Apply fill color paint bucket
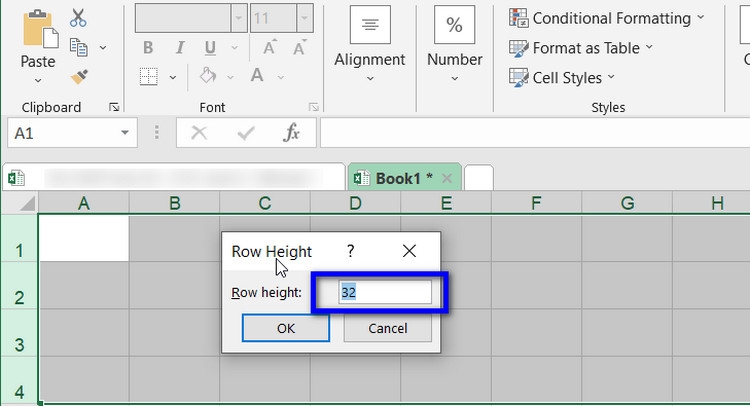Screen dimensions: 750x406 208,76
